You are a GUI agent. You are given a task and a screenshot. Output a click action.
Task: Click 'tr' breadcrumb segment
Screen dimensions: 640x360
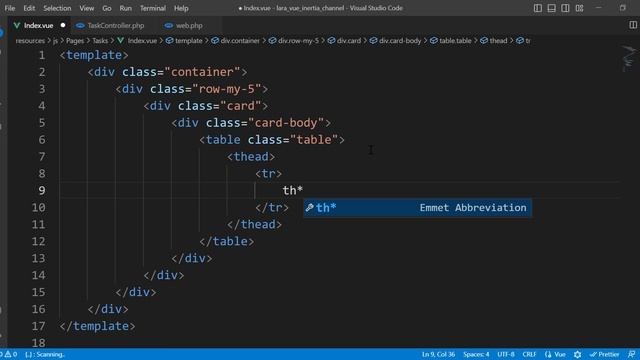point(528,40)
